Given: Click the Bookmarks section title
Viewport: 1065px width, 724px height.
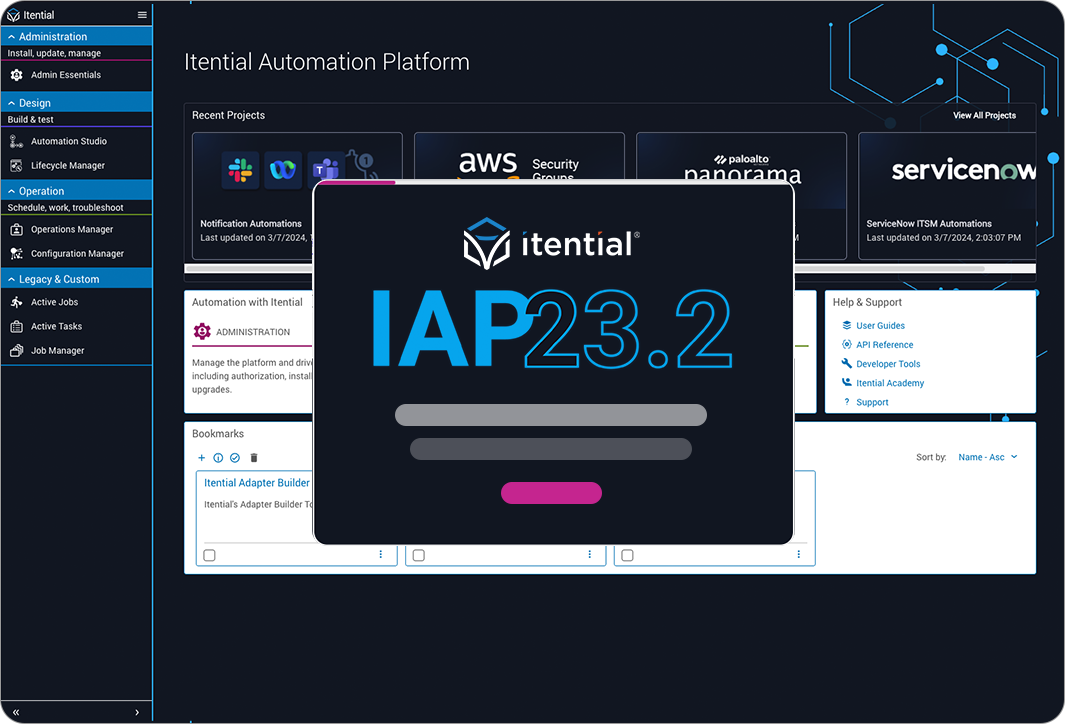Looking at the screenshot, I should coord(217,433).
